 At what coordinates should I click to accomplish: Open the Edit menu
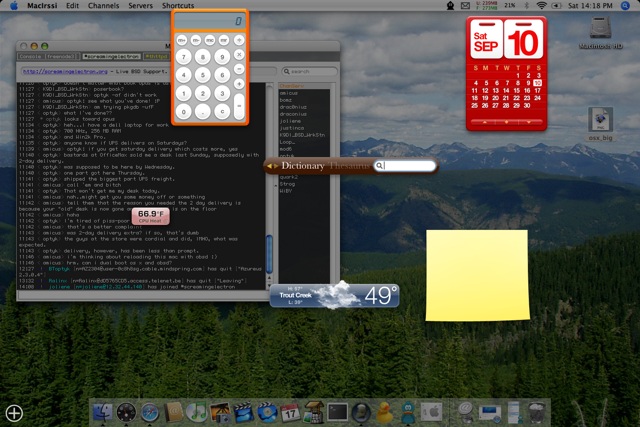click(73, 6)
